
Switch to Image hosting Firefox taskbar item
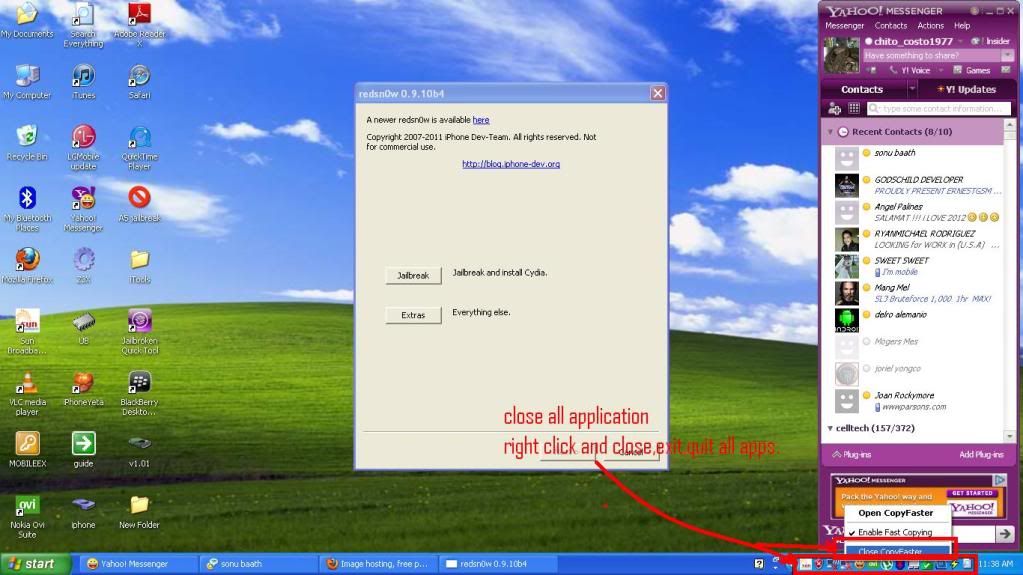pyautogui.click(x=378, y=564)
